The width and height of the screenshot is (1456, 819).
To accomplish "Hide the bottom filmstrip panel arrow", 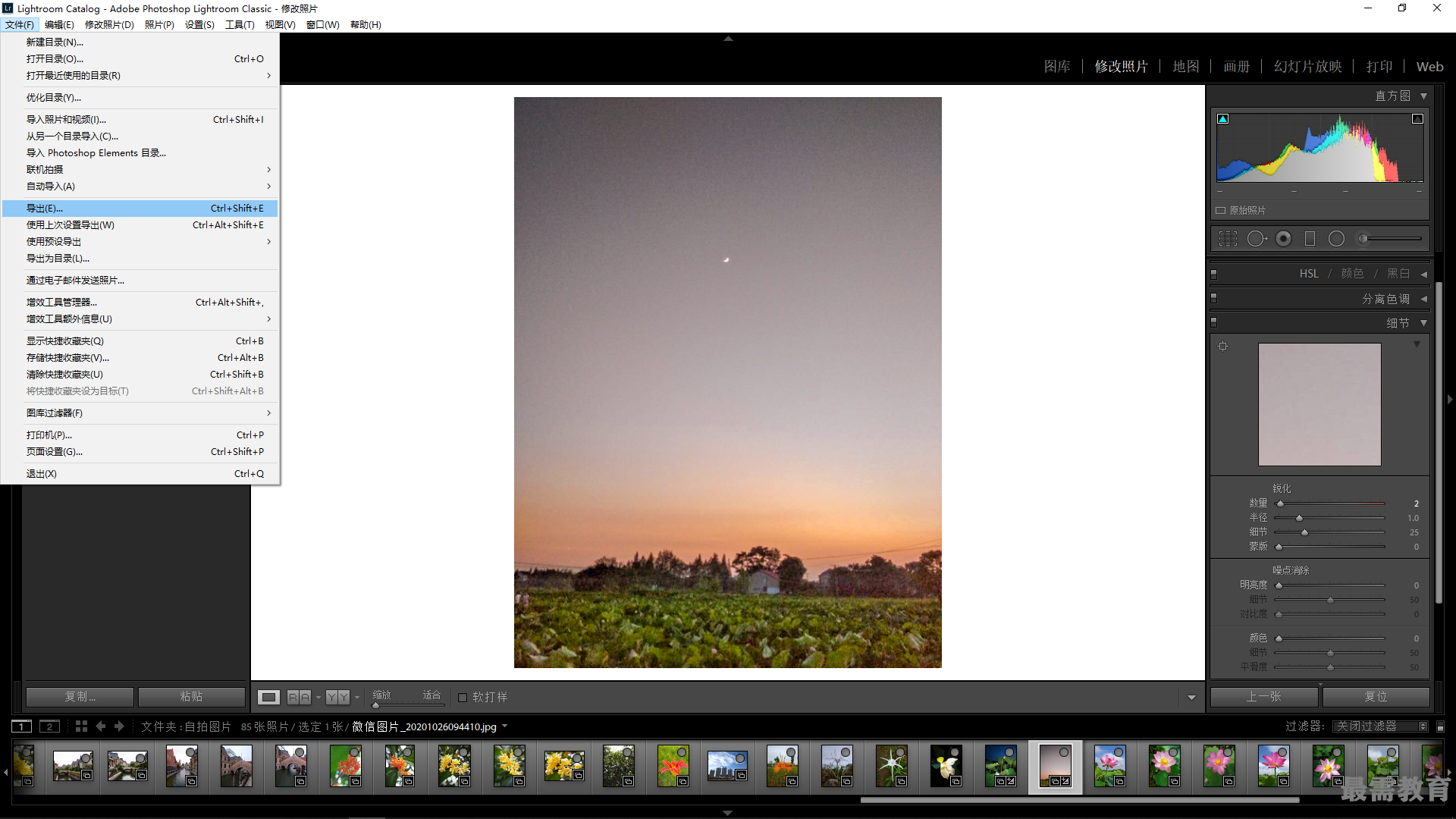I will pos(728,813).
